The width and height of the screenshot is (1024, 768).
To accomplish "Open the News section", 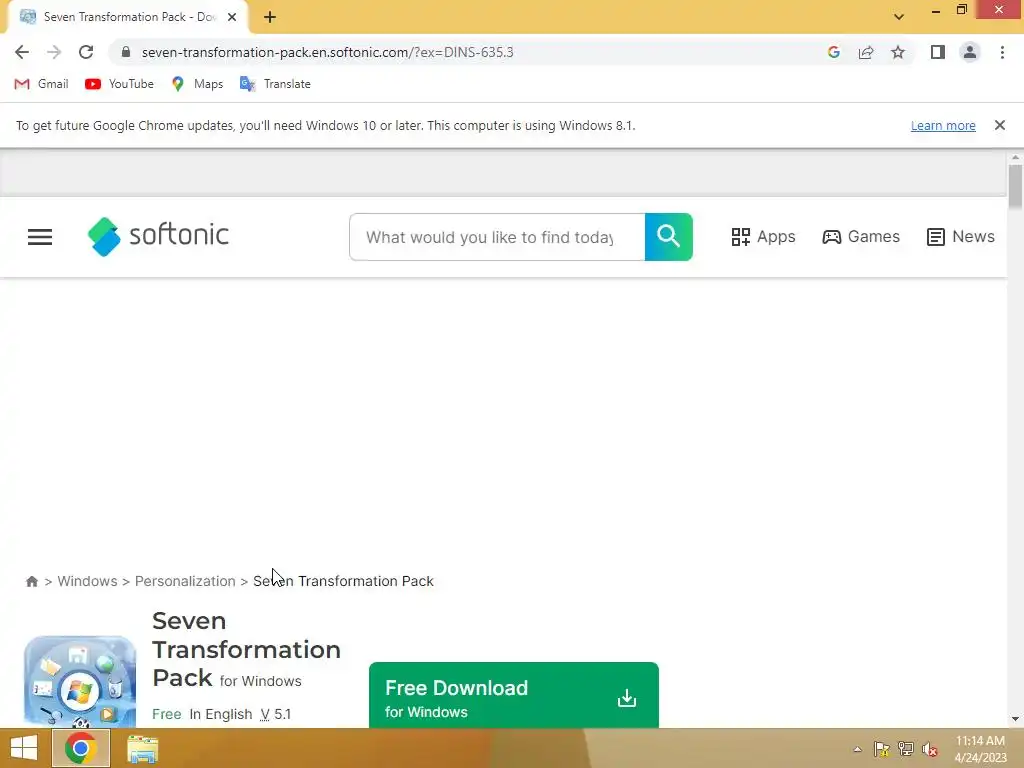I will (x=961, y=236).
